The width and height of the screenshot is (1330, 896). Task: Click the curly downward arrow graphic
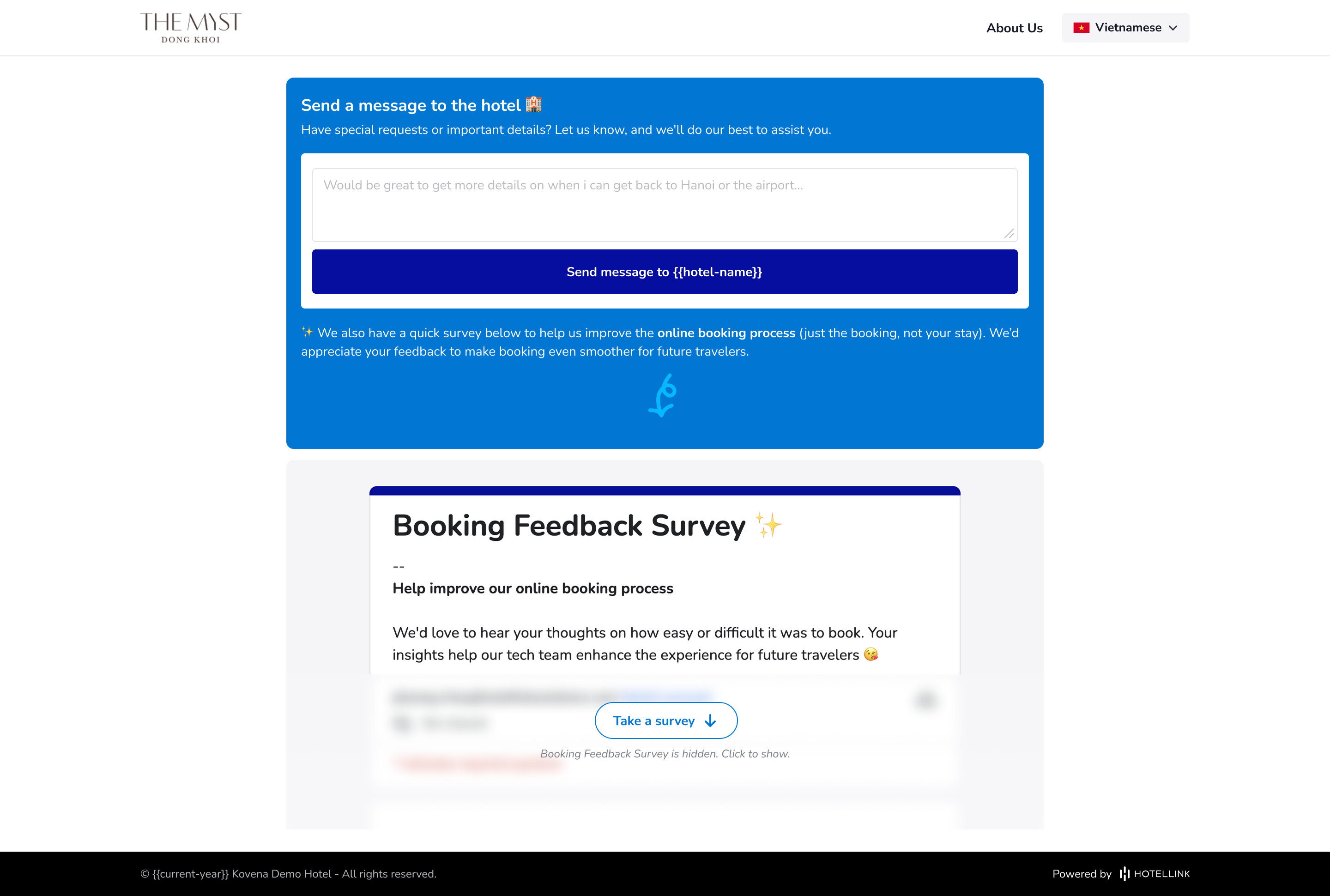[x=663, y=395]
